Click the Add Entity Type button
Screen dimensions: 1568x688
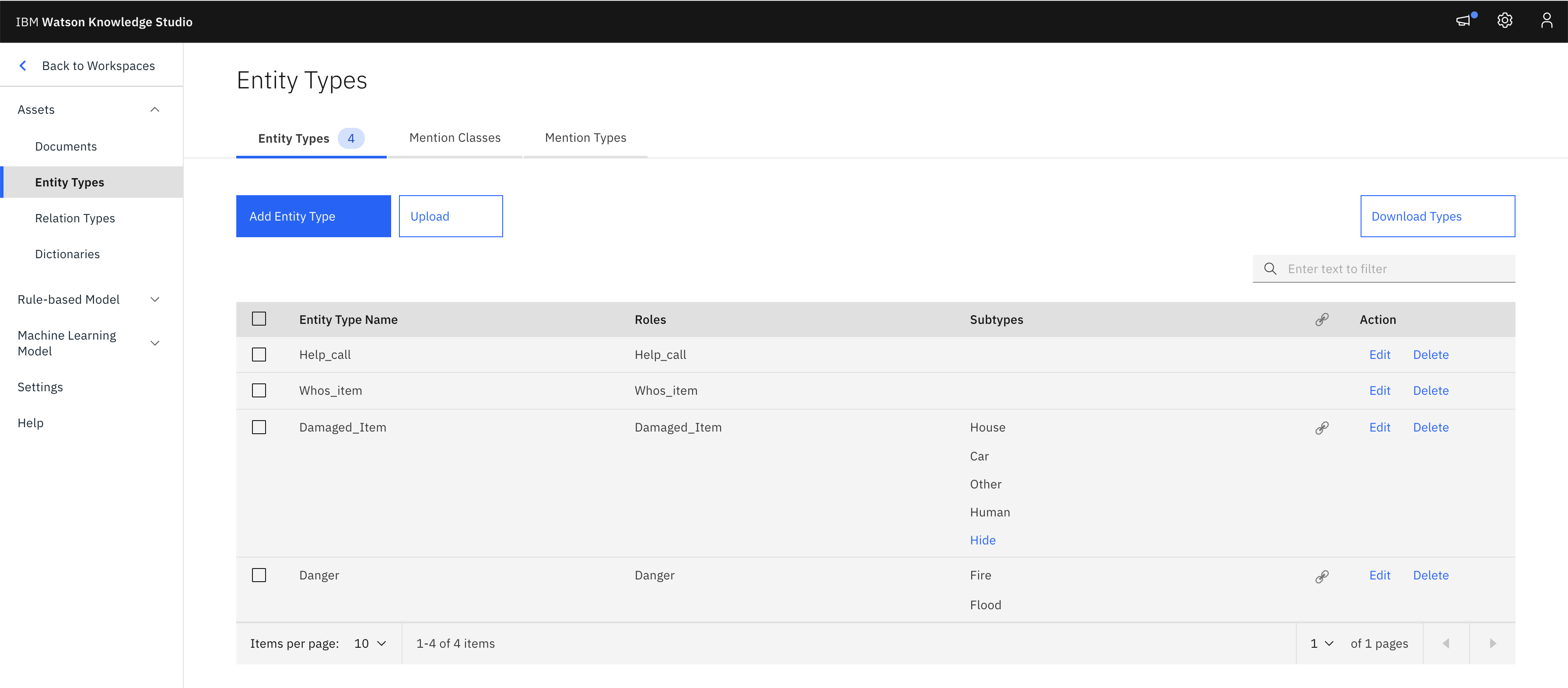coord(313,216)
